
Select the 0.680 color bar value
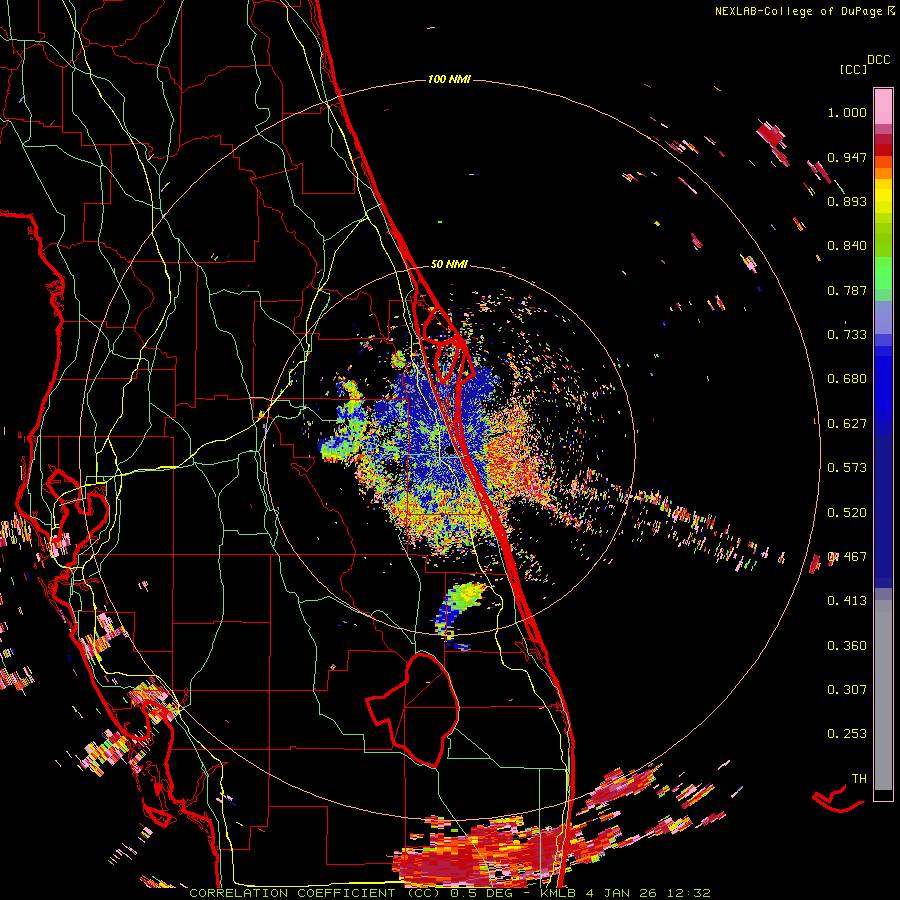click(847, 379)
